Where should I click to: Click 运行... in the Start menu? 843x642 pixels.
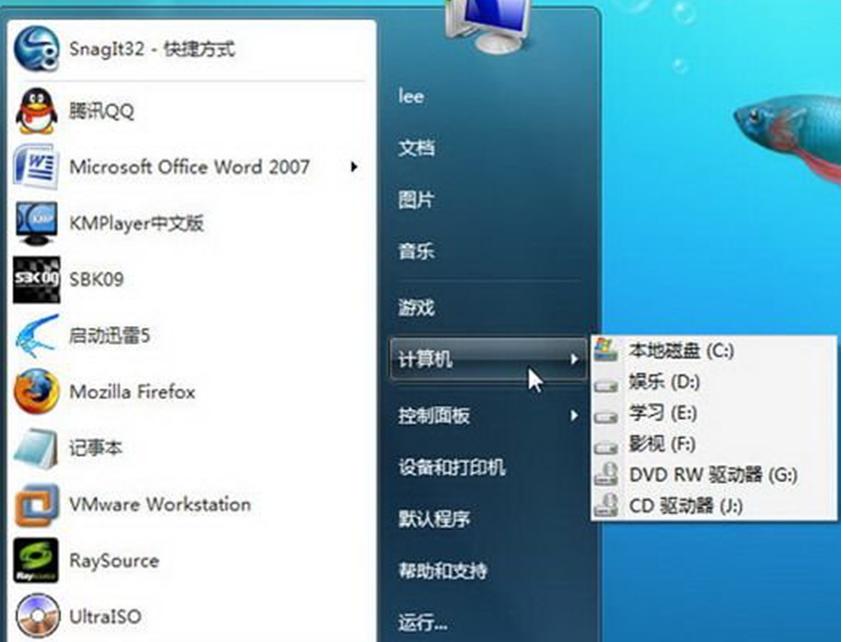click(423, 622)
